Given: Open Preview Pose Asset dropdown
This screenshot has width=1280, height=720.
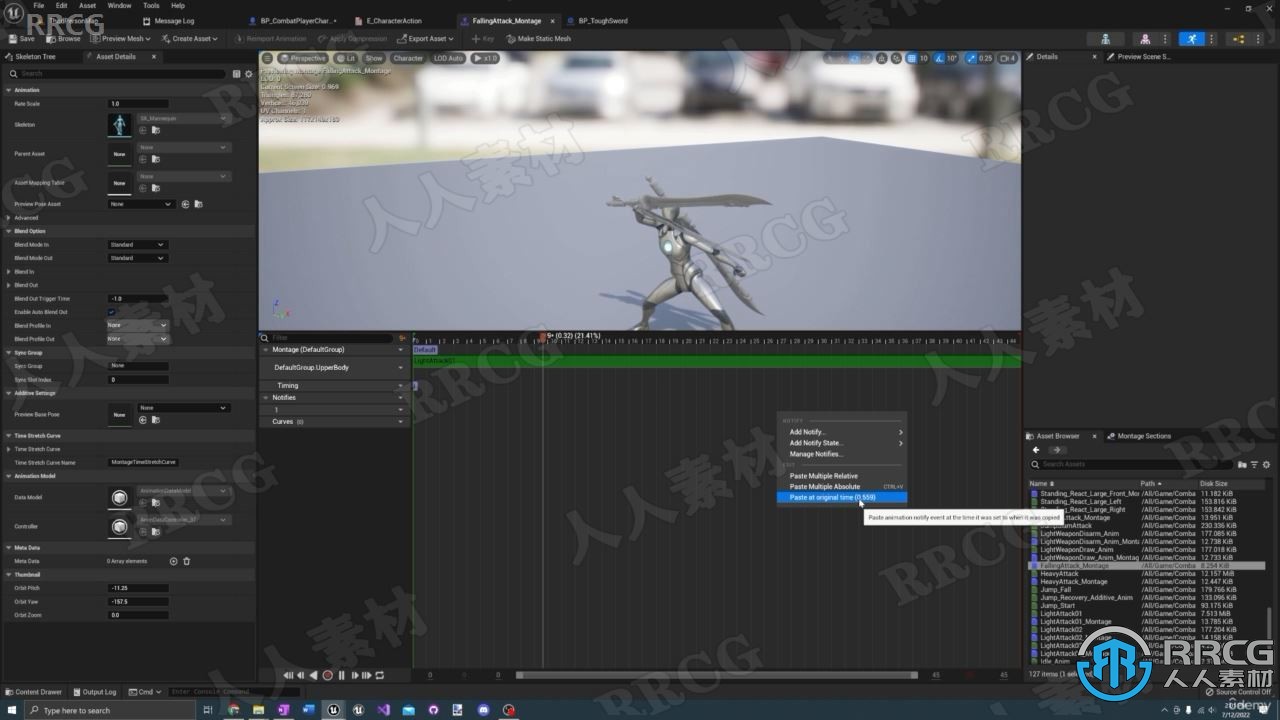Looking at the screenshot, I should tap(141, 204).
